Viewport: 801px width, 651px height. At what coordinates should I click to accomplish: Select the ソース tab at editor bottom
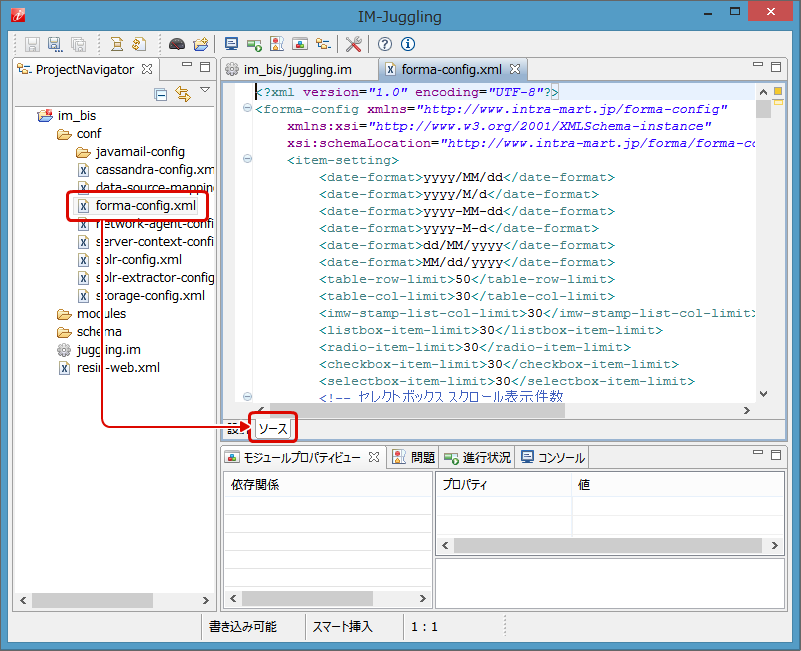[x=273, y=429]
